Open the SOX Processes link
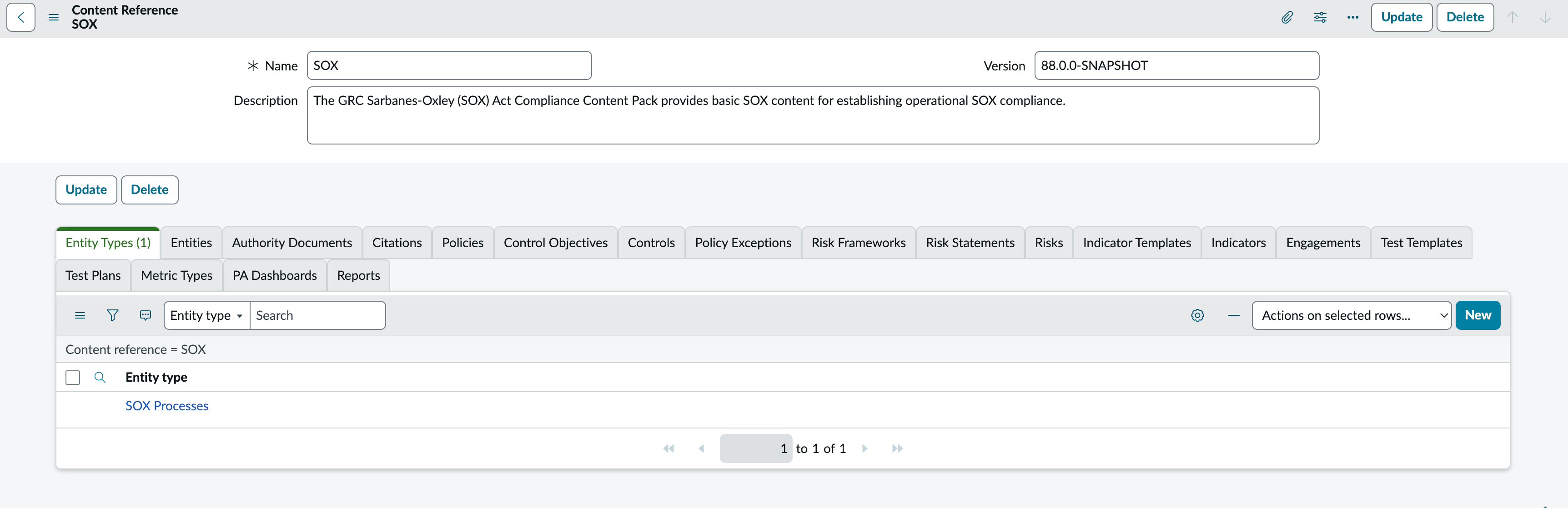 point(167,406)
